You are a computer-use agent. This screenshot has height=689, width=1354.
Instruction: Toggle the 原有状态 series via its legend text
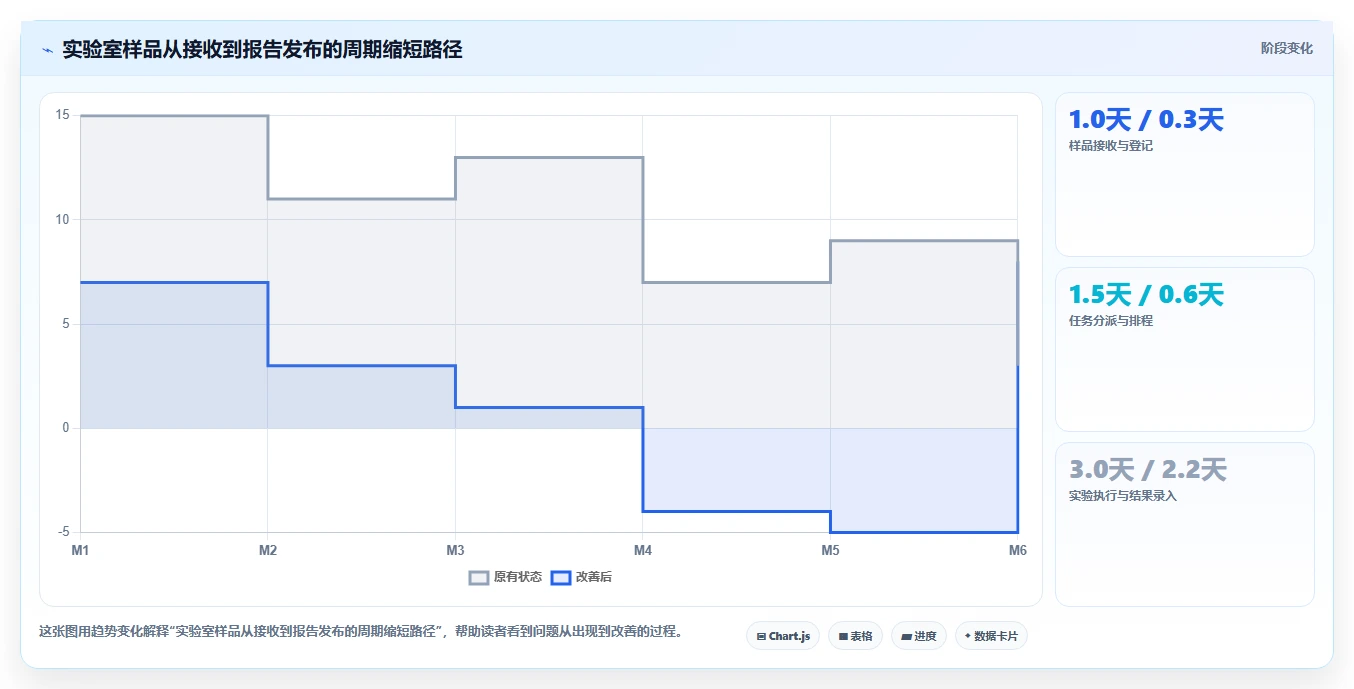click(x=518, y=577)
